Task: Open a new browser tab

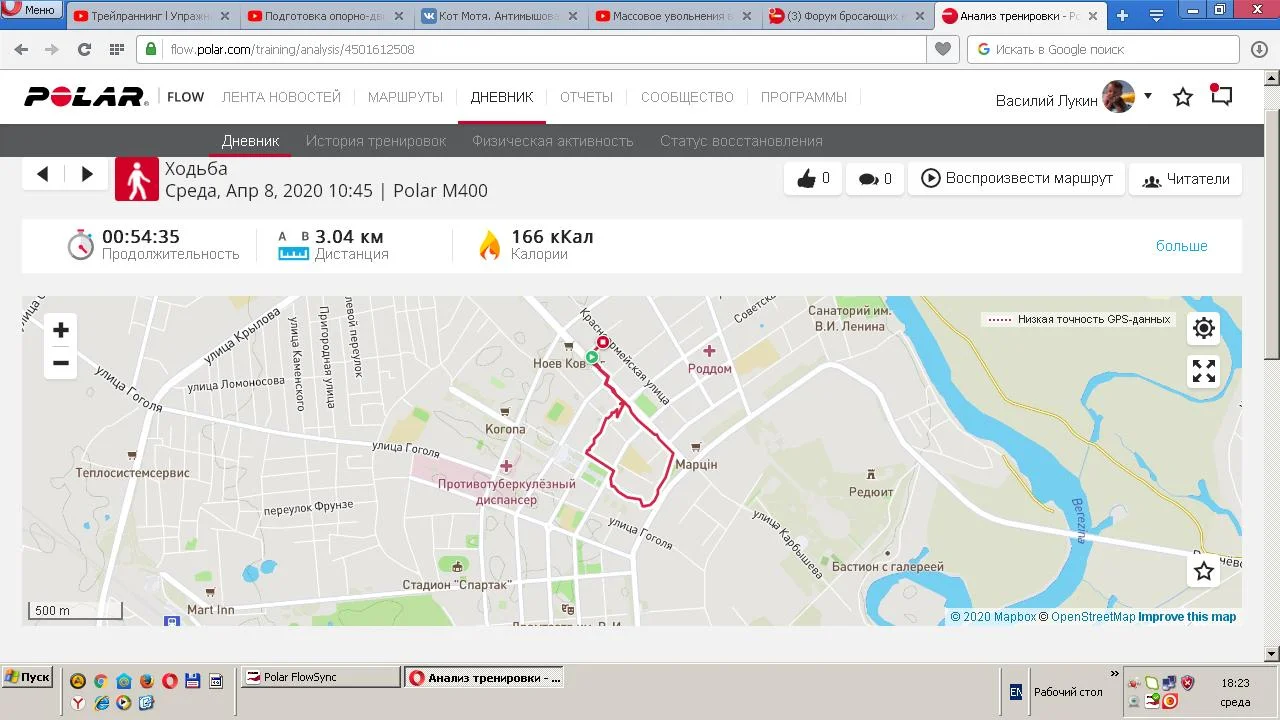Action: point(1123,16)
